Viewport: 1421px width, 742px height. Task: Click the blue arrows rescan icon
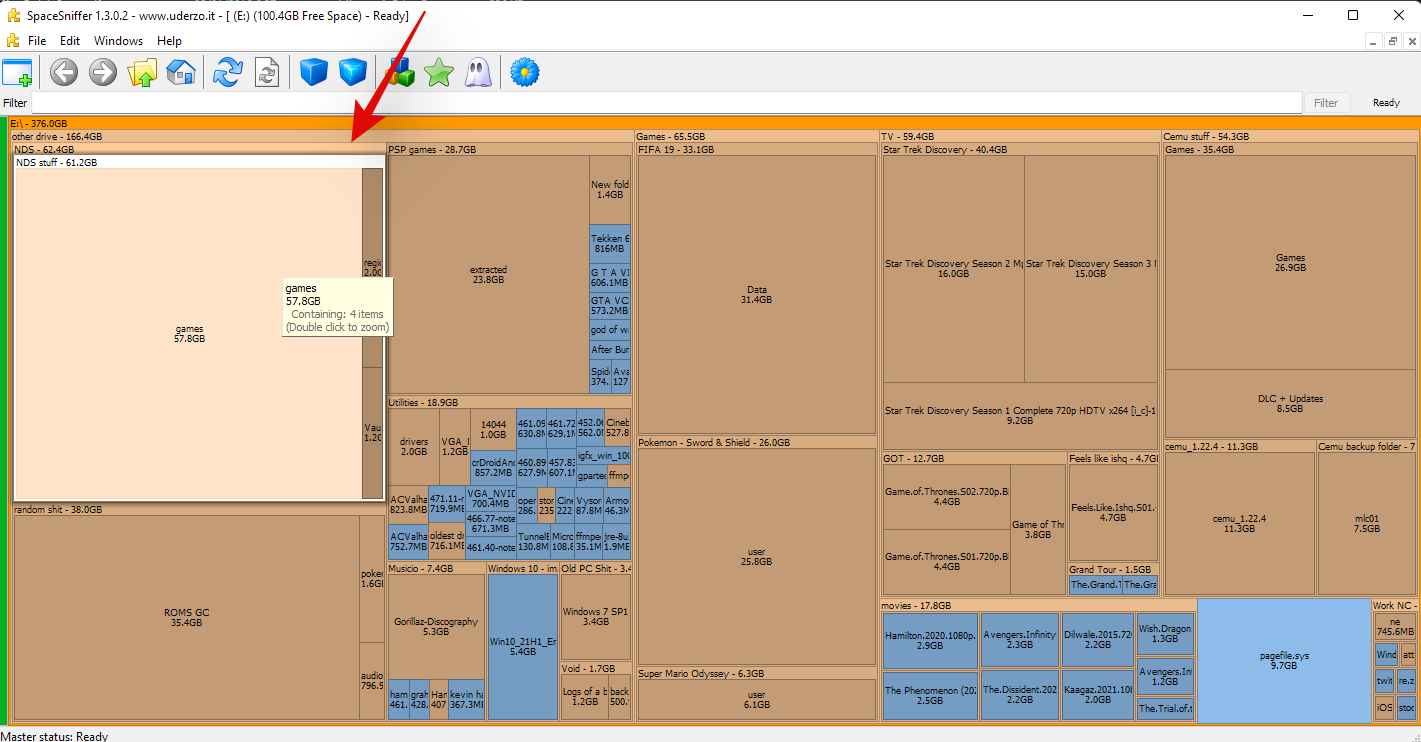[x=228, y=72]
